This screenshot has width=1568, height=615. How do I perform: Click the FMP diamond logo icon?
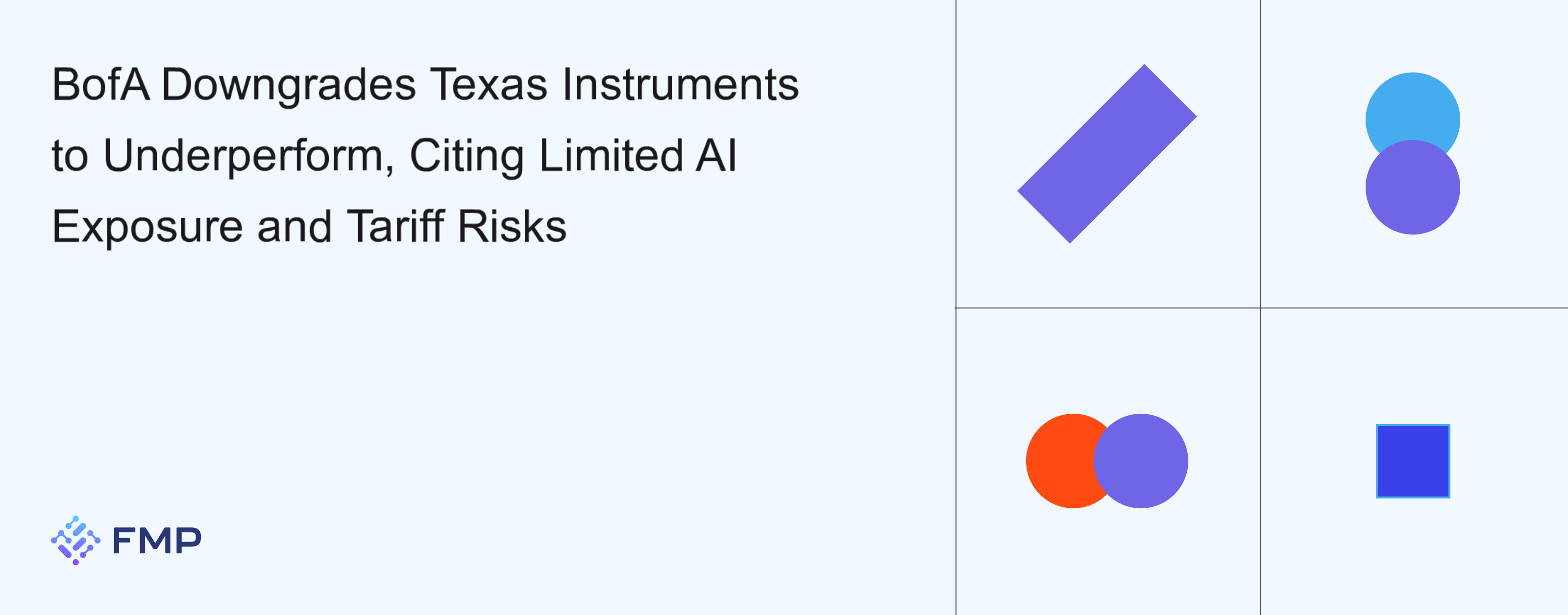click(75, 540)
